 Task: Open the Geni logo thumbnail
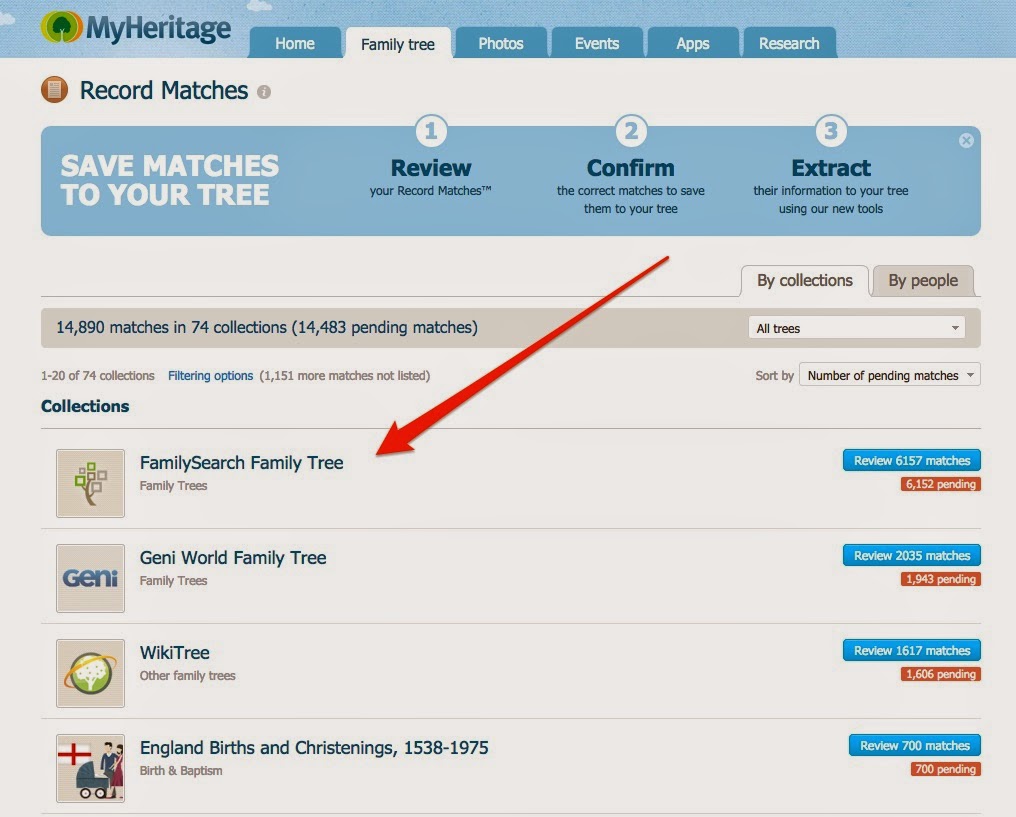tap(90, 578)
